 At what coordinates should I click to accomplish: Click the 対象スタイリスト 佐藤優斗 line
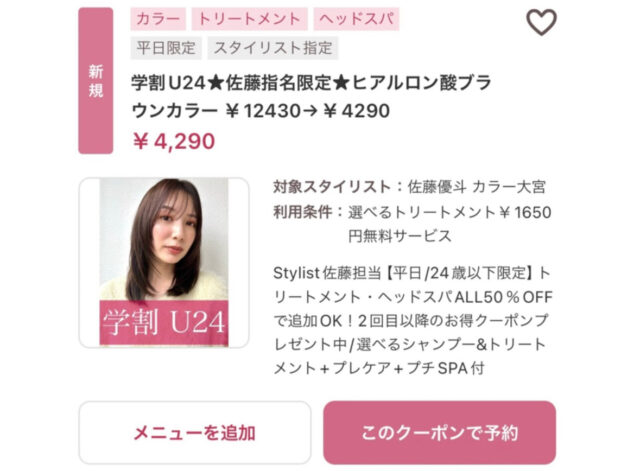tap(409, 187)
